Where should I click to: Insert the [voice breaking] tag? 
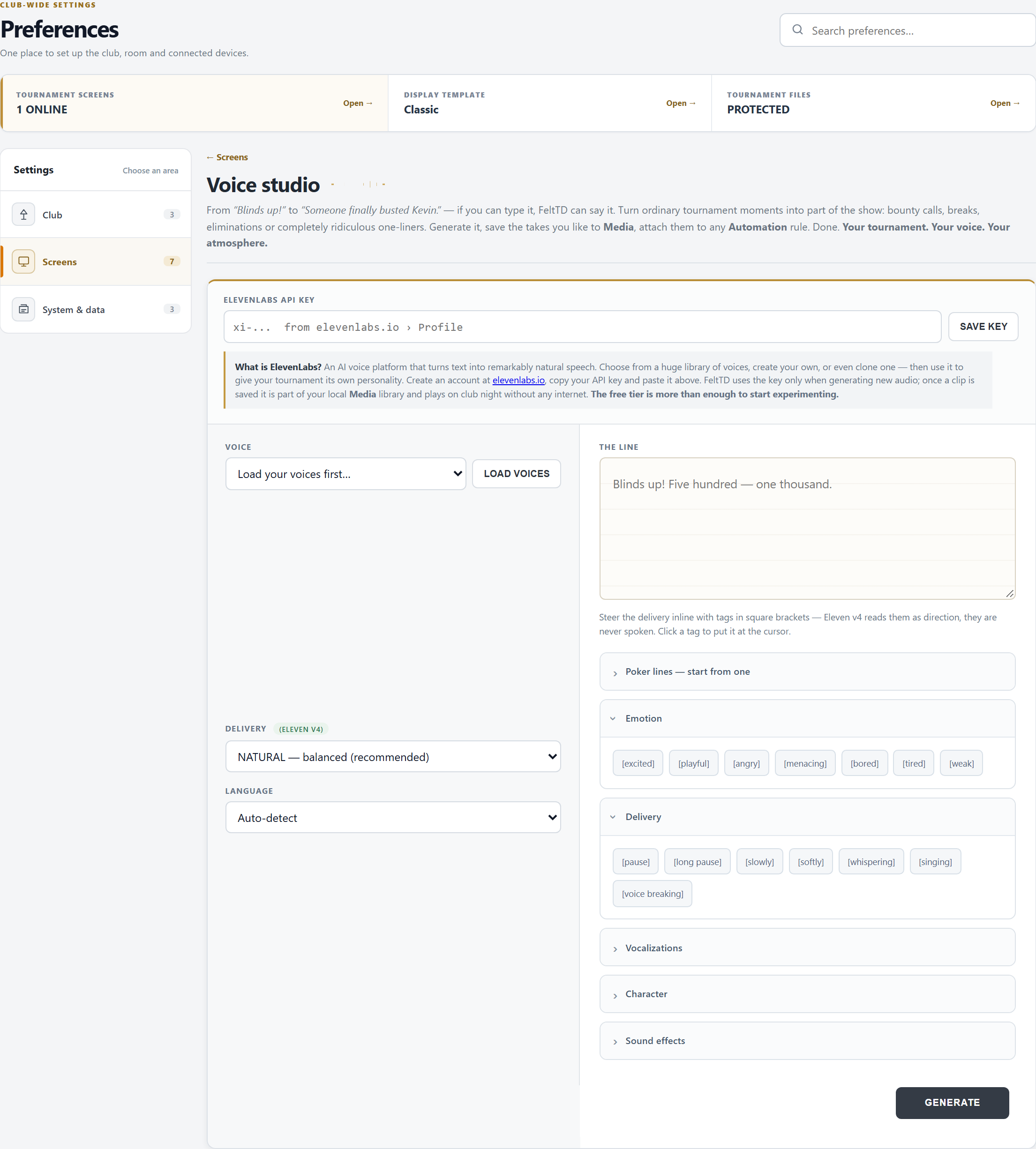point(652,894)
